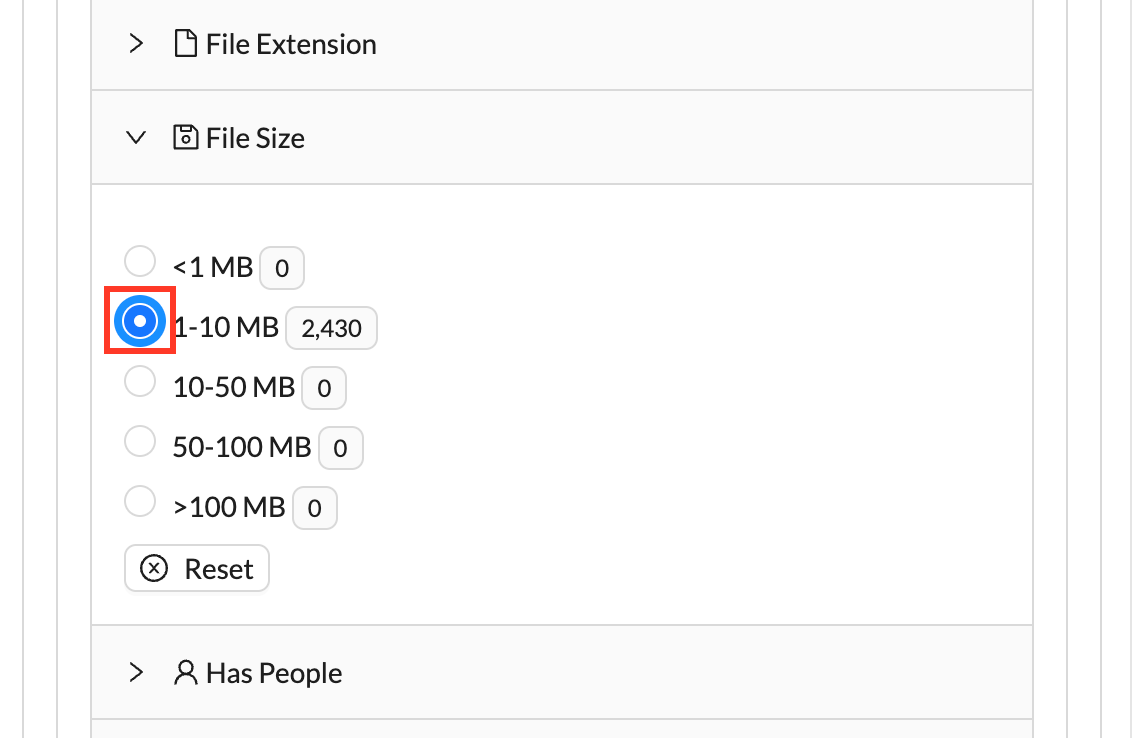Expand the File Extension section chevron
The height and width of the screenshot is (738, 1134).
[x=136, y=44]
